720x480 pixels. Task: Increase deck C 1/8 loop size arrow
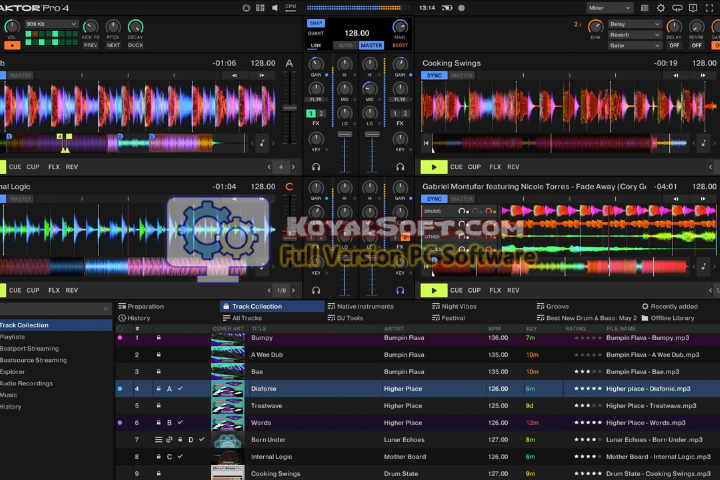tap(293, 290)
